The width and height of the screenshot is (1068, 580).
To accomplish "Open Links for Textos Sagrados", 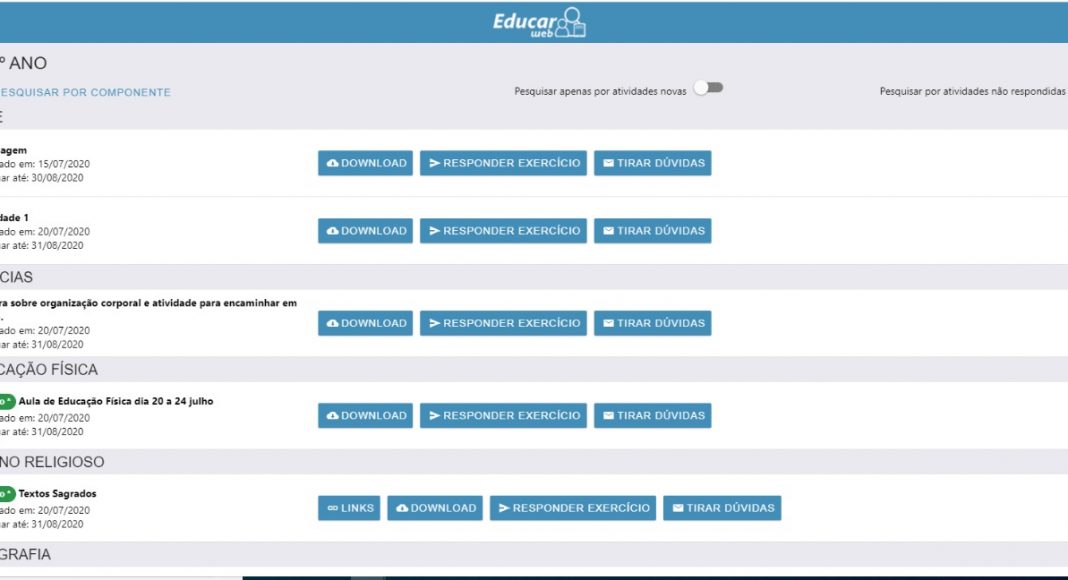I will tap(349, 508).
